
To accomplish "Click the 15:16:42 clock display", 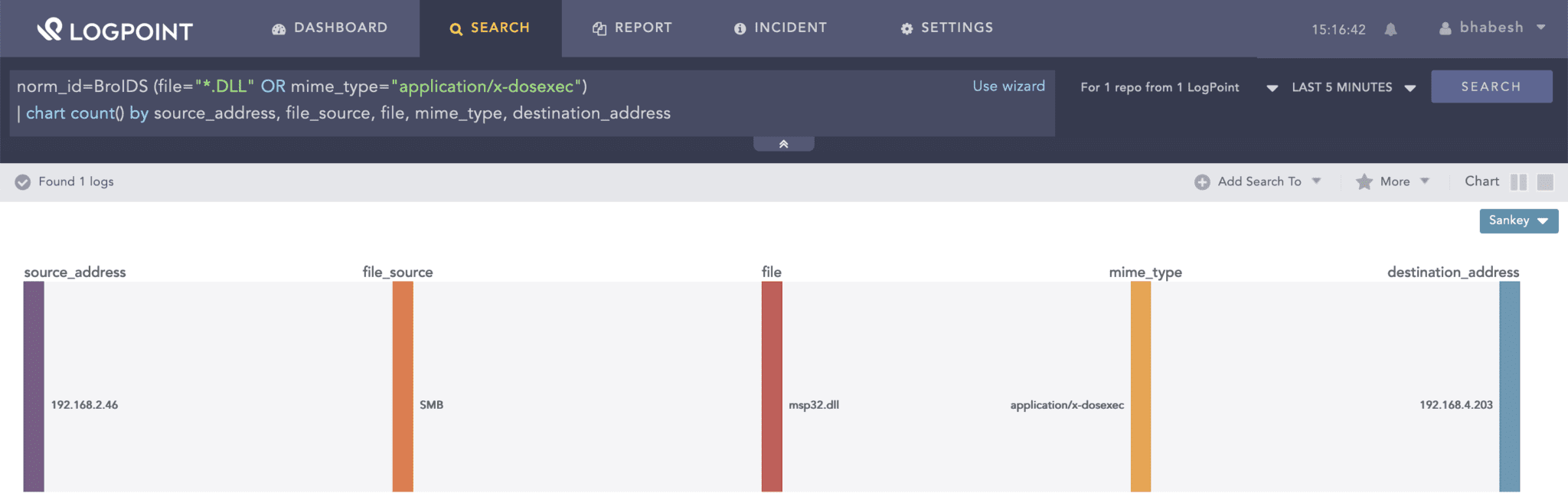I will pyautogui.click(x=1338, y=30).
